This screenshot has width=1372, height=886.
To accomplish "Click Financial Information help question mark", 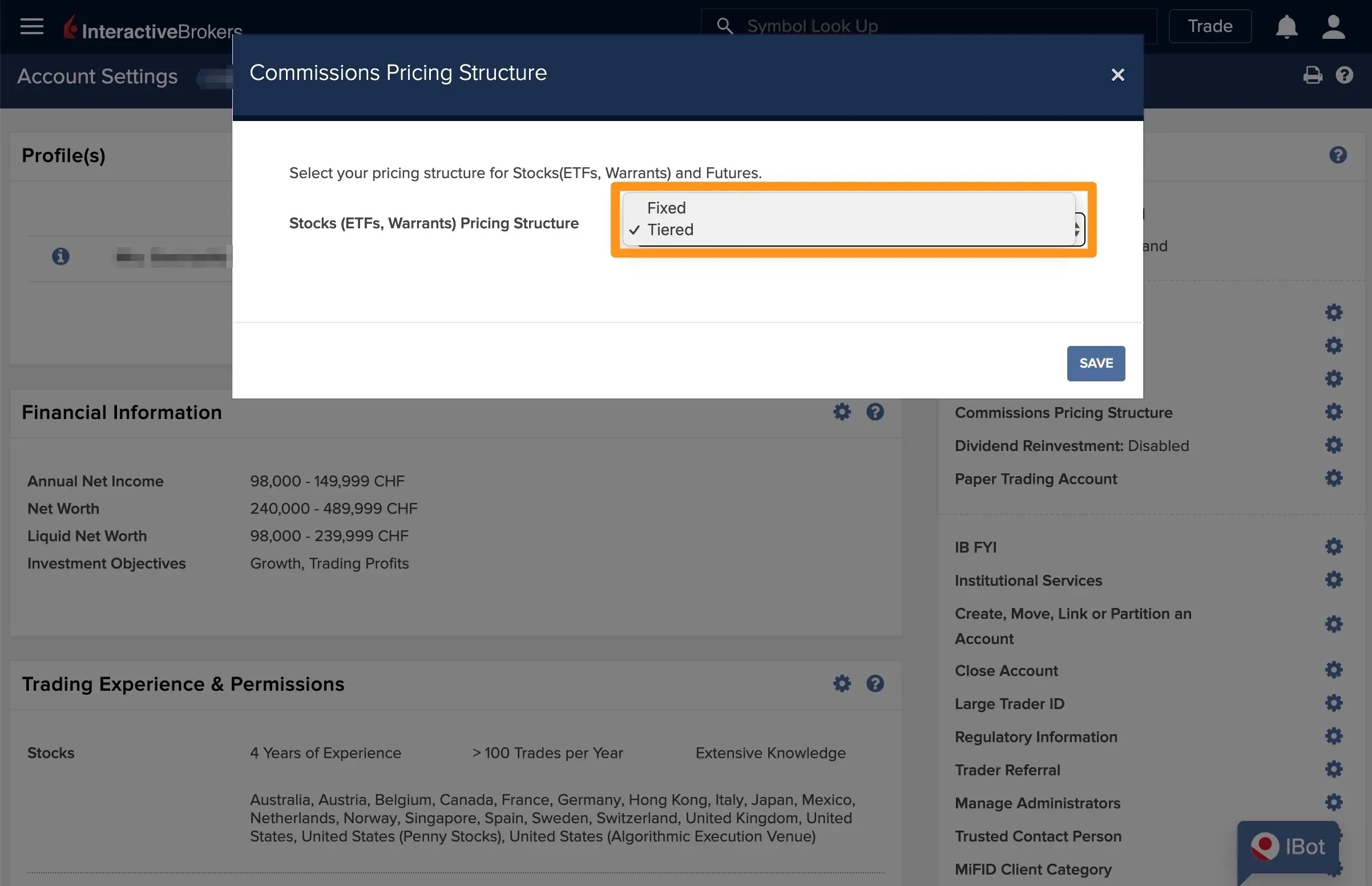I will tap(874, 412).
